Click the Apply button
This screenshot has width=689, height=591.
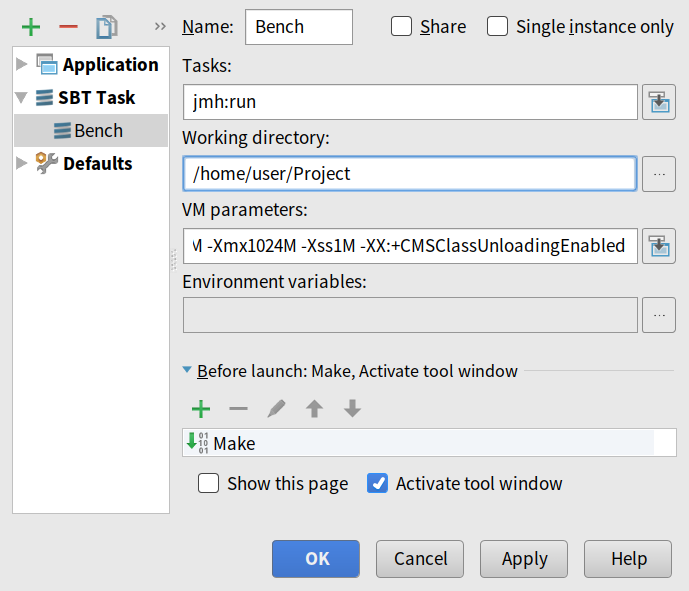click(524, 559)
